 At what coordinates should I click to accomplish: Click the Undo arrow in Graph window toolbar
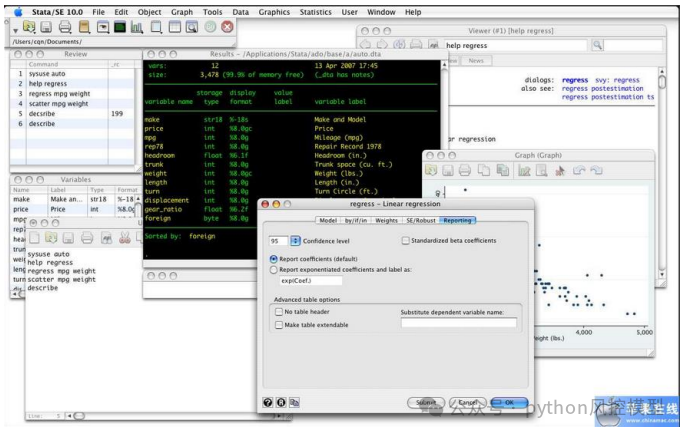579,170
